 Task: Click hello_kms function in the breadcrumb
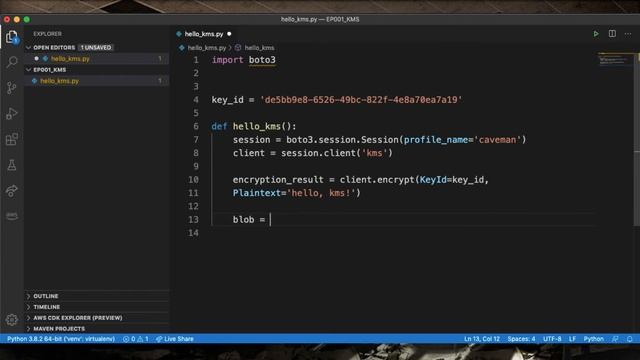(x=259, y=48)
